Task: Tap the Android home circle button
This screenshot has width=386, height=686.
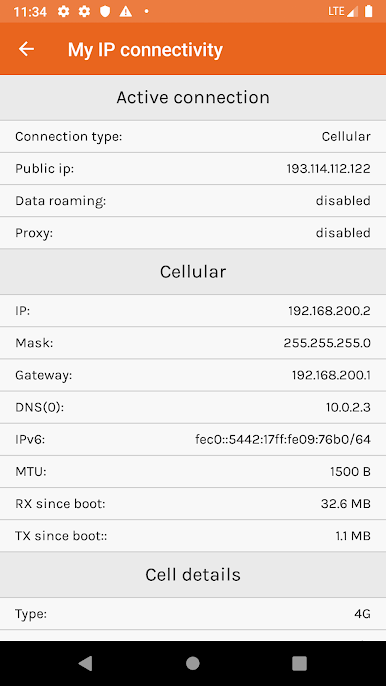Action: coord(193,663)
